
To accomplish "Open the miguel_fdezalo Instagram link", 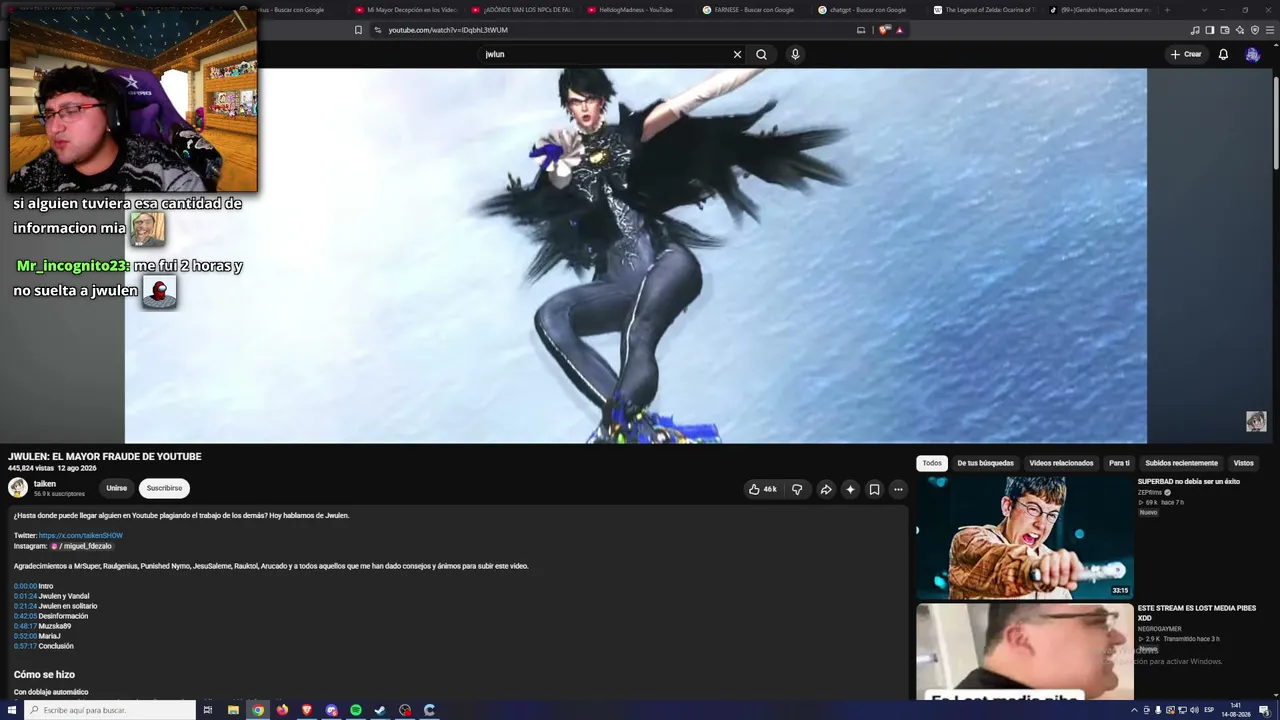I will tap(82, 546).
